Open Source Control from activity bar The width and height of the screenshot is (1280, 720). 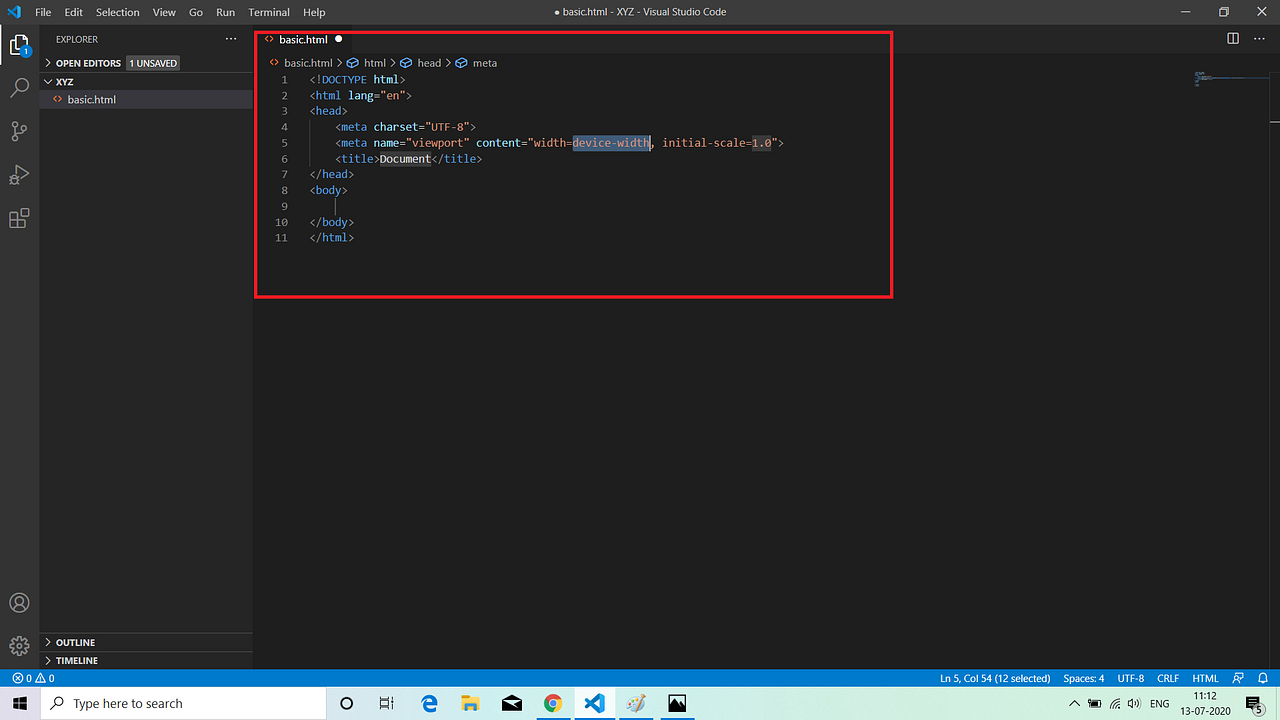19,131
